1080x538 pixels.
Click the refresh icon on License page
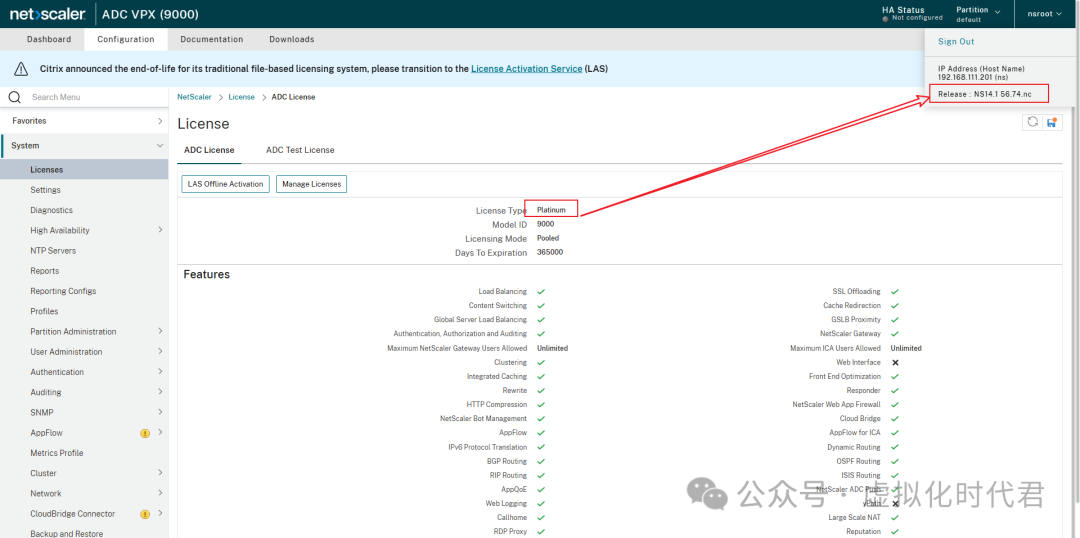1032,122
